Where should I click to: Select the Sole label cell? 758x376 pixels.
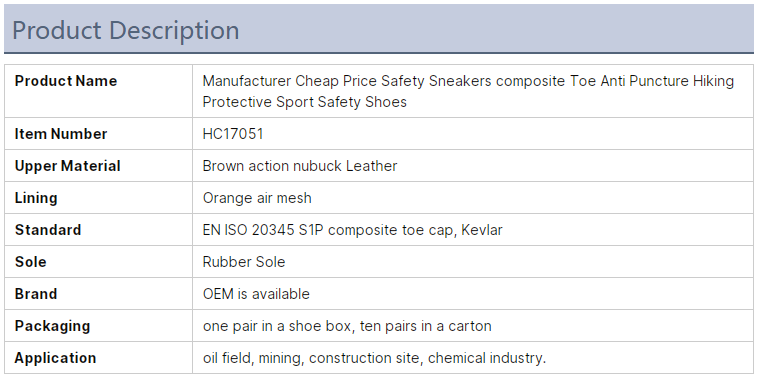[99, 261]
